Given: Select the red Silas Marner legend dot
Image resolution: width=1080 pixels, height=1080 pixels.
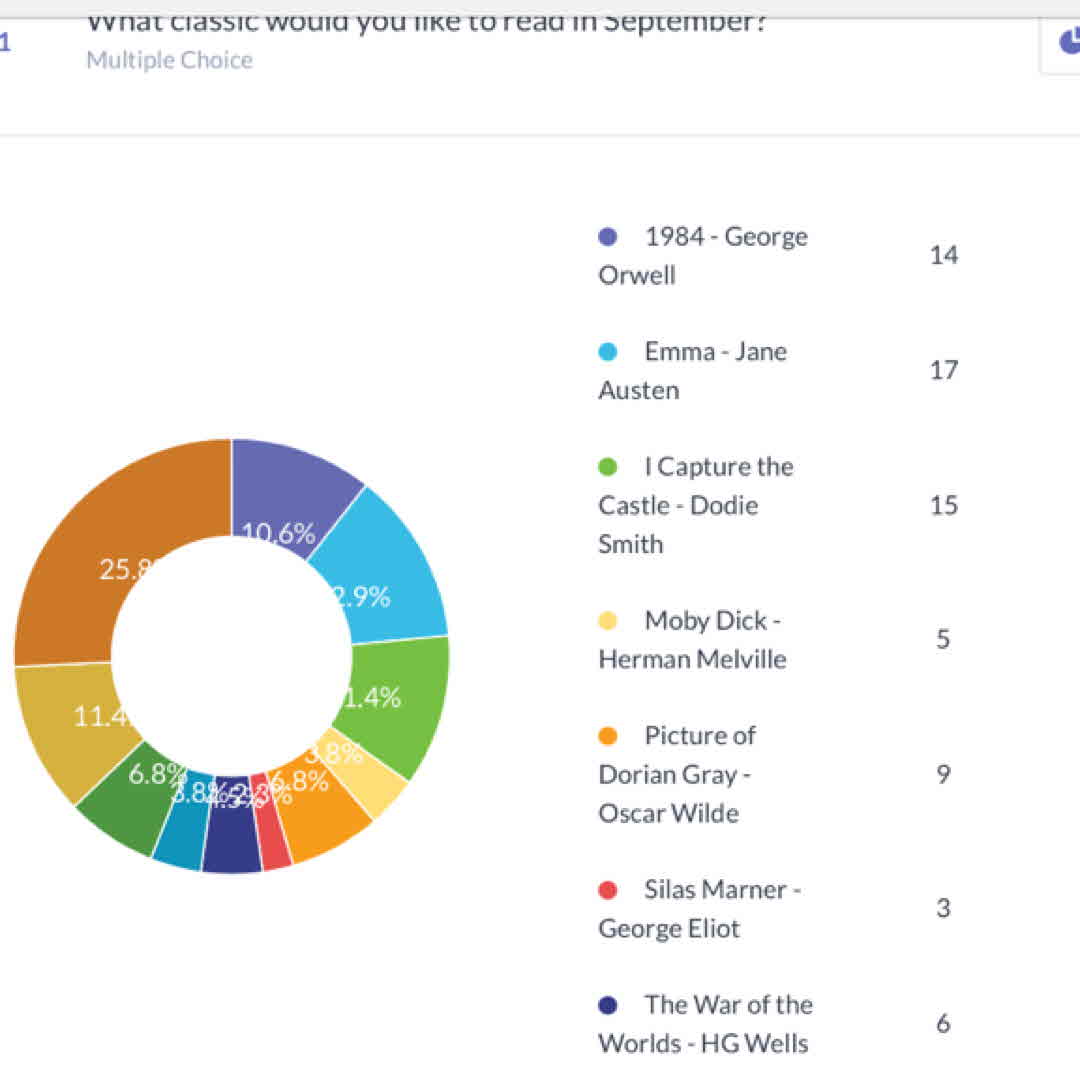Looking at the screenshot, I should tap(607, 890).
